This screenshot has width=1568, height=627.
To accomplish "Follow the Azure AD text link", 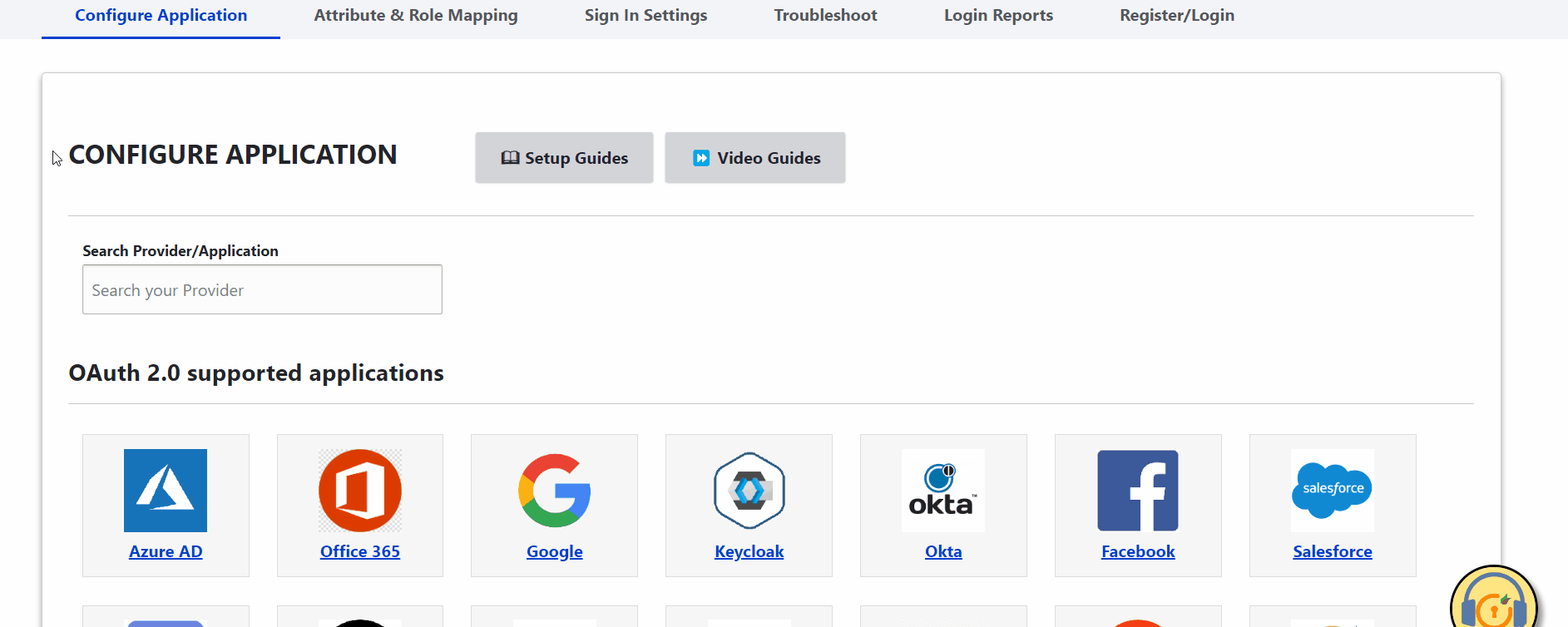I will tap(166, 552).
